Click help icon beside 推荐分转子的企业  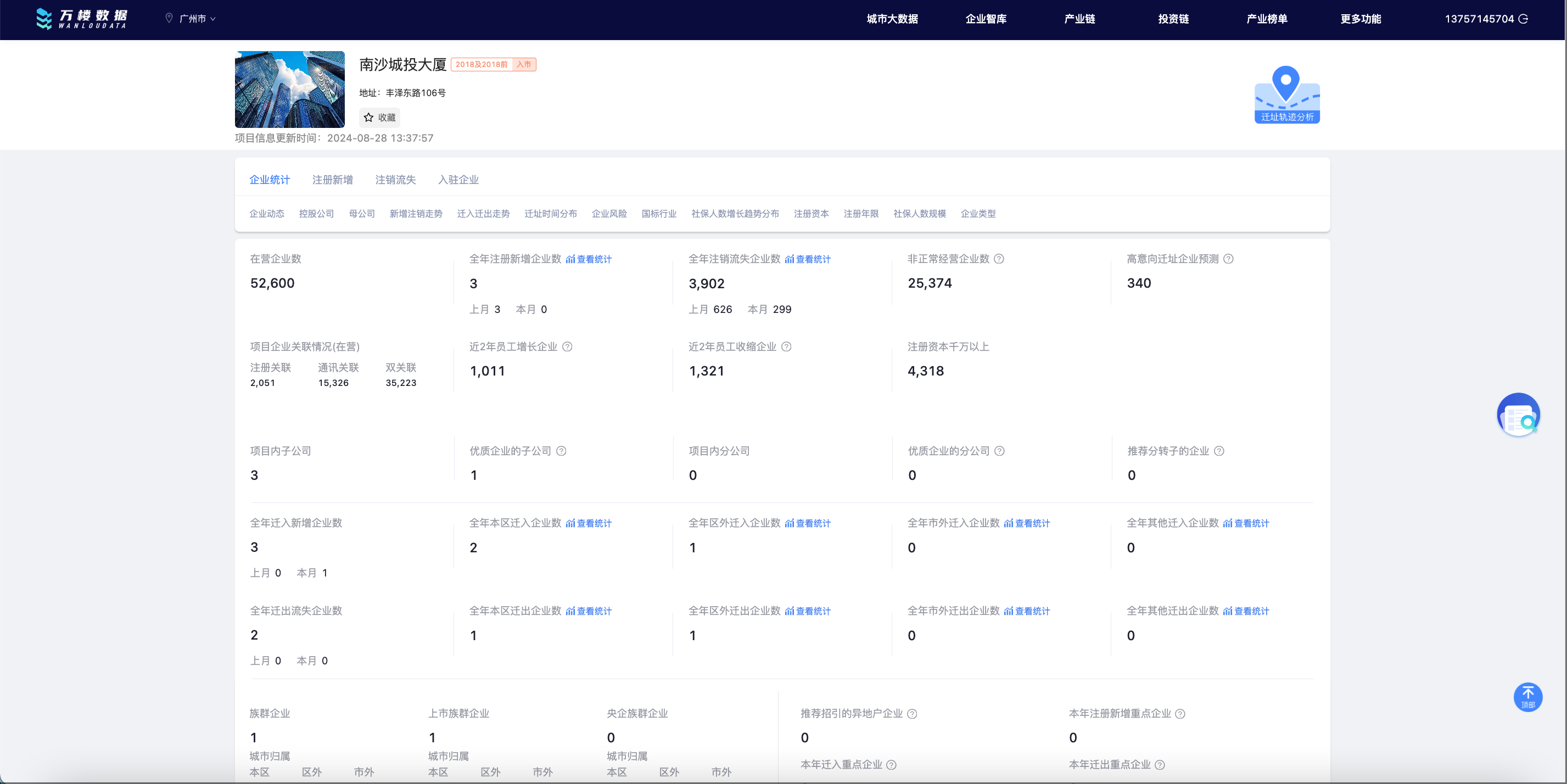(x=1218, y=451)
